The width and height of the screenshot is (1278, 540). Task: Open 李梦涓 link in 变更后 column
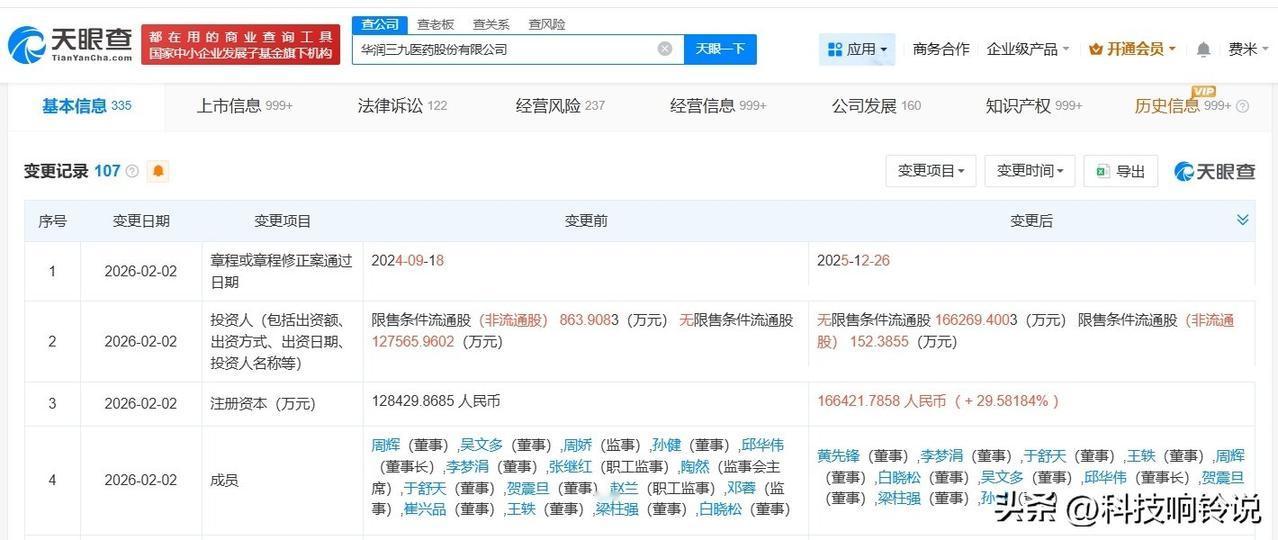click(942, 456)
